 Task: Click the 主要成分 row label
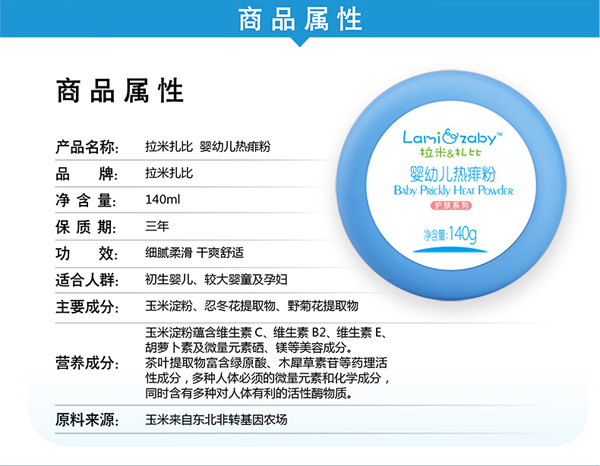88,306
